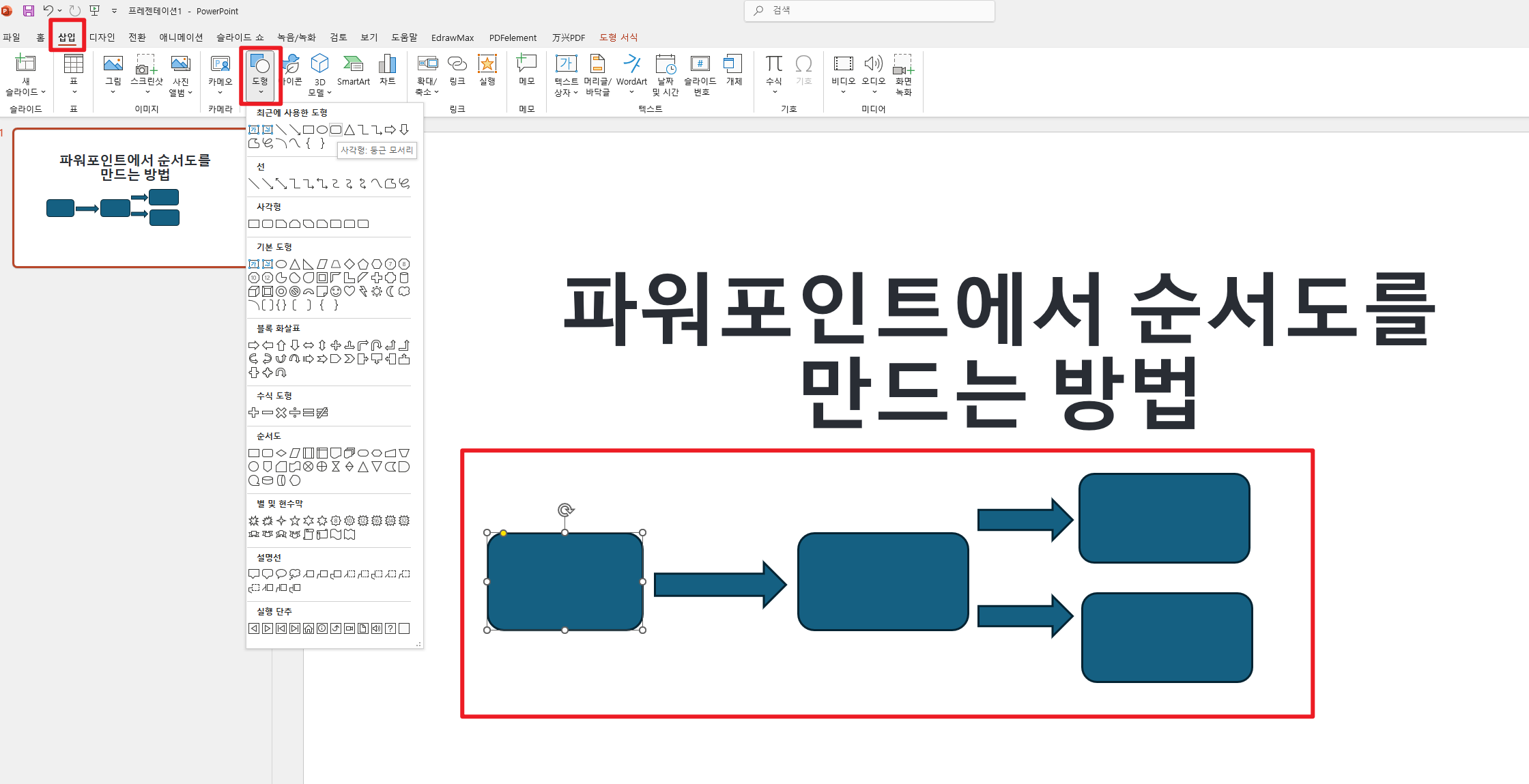This screenshot has width=1529, height=784.
Task: Click the 화면 녹화 screen recording button
Action: [x=903, y=75]
